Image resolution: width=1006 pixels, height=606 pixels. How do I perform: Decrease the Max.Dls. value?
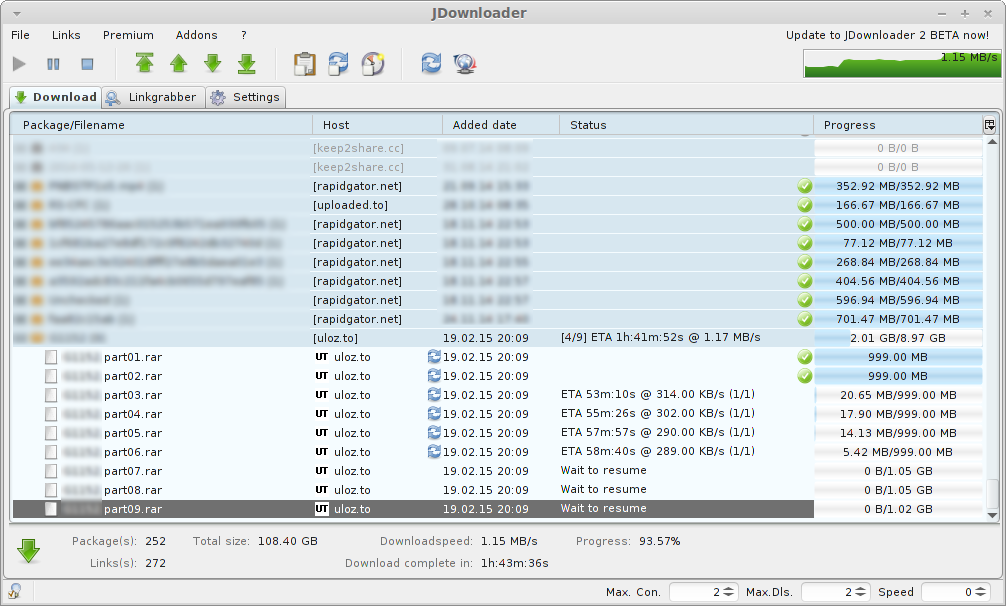(860, 596)
